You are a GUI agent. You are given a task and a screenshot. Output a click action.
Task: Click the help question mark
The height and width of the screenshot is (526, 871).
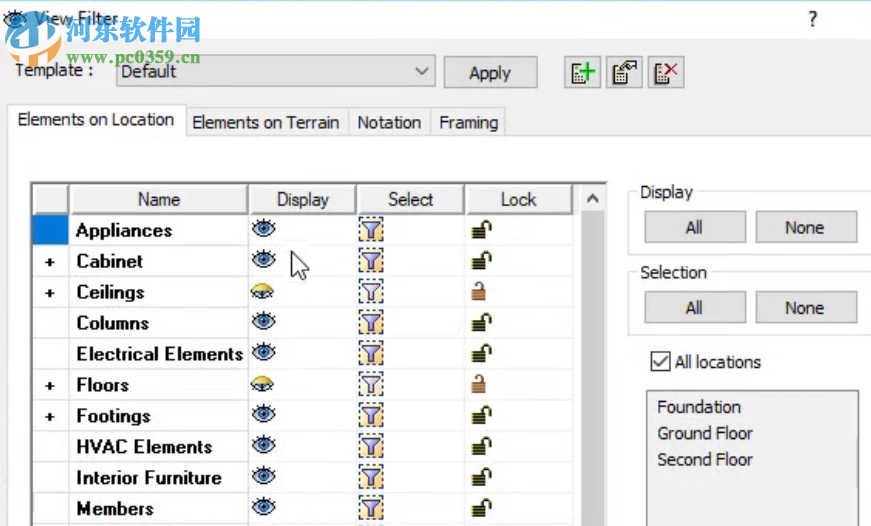(813, 19)
